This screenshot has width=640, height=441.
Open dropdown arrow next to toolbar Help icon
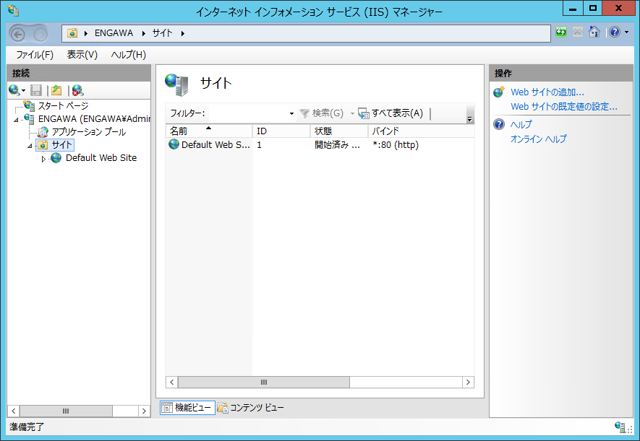click(627, 32)
